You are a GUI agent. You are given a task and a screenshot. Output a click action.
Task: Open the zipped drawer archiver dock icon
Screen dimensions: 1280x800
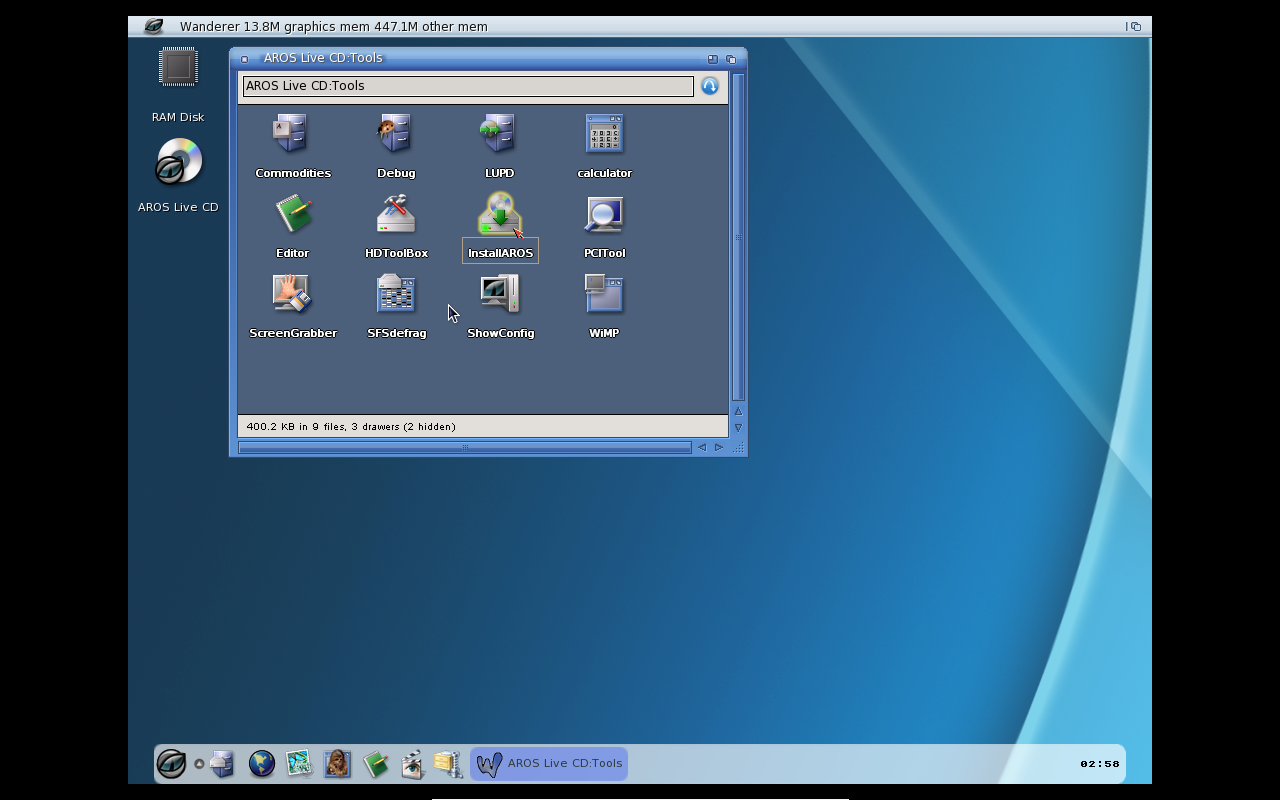pyautogui.click(x=448, y=764)
